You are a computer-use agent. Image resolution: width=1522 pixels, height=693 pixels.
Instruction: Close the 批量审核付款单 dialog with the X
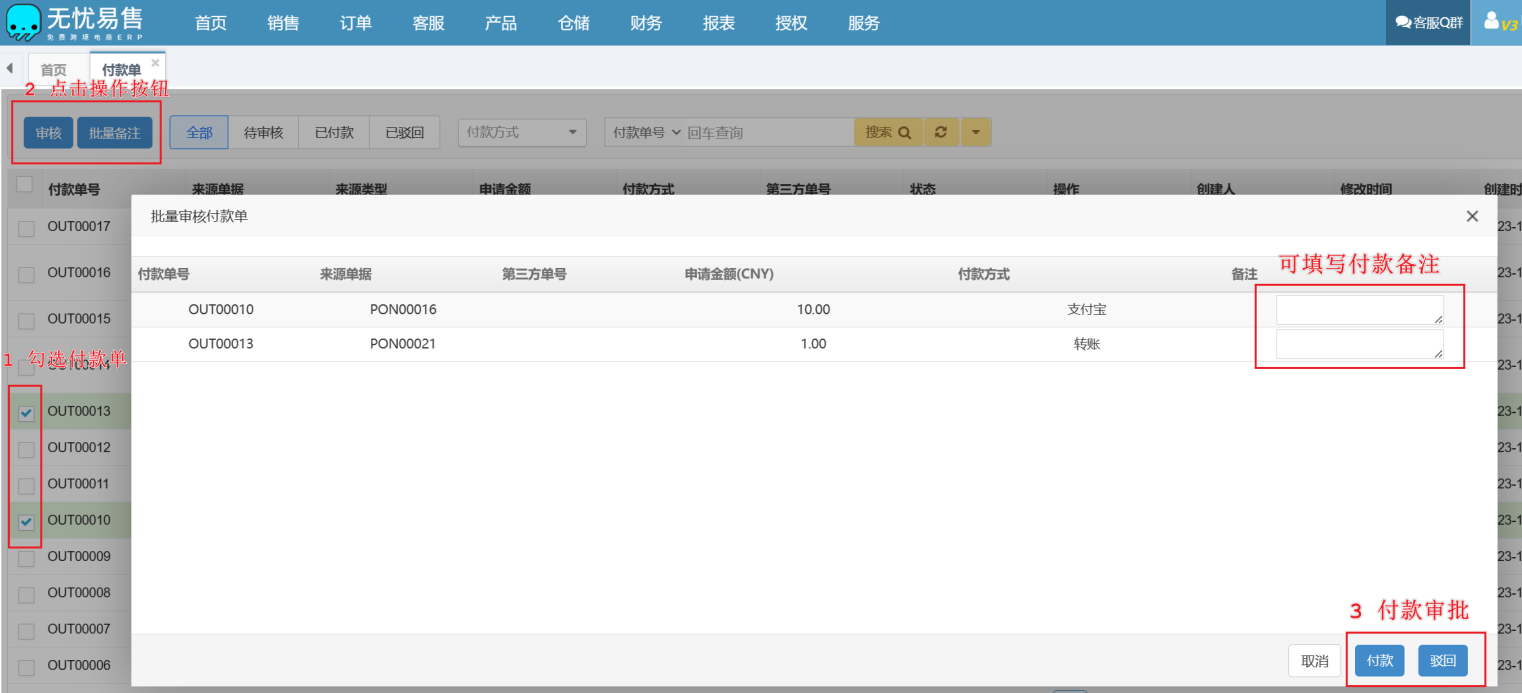pyautogui.click(x=1472, y=216)
